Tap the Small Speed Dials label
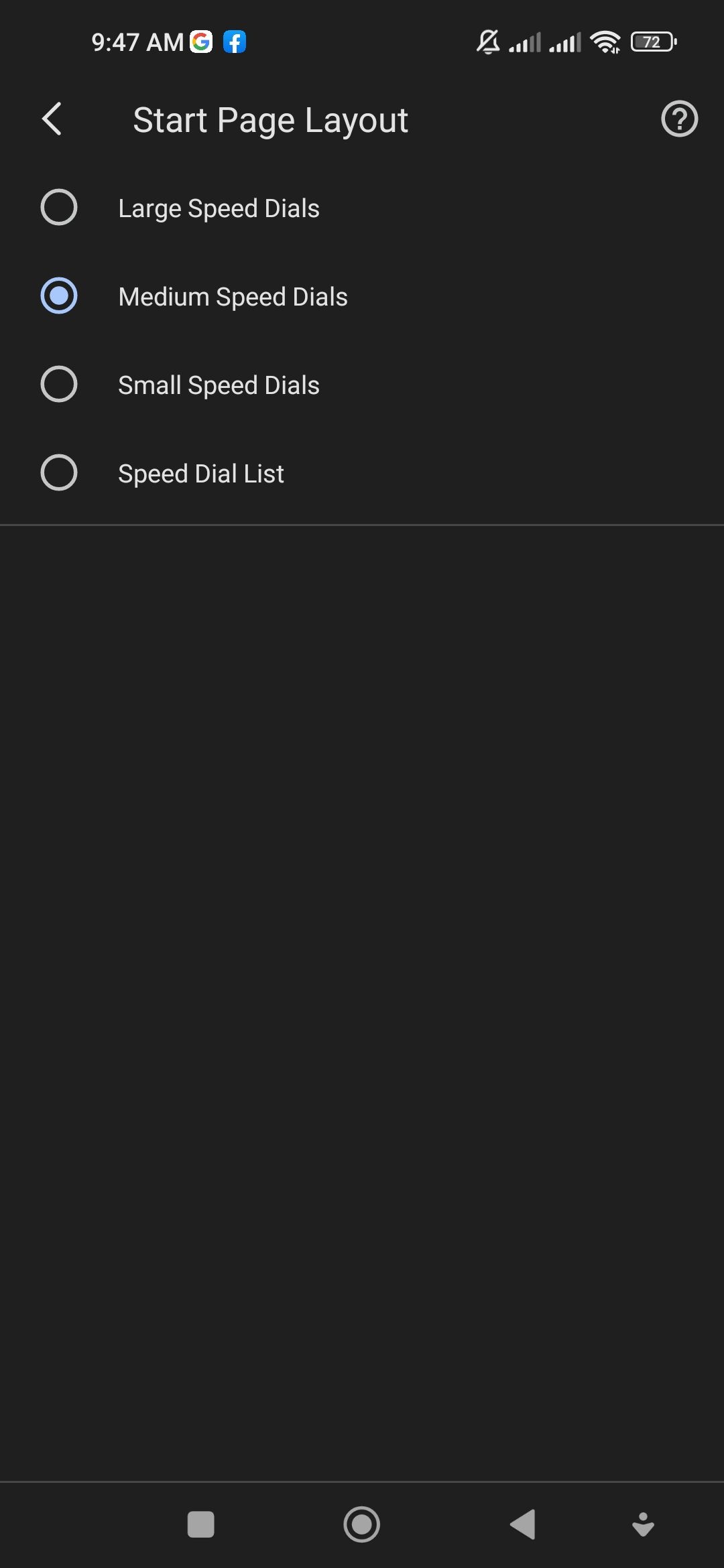The width and height of the screenshot is (724, 1568). point(219,385)
